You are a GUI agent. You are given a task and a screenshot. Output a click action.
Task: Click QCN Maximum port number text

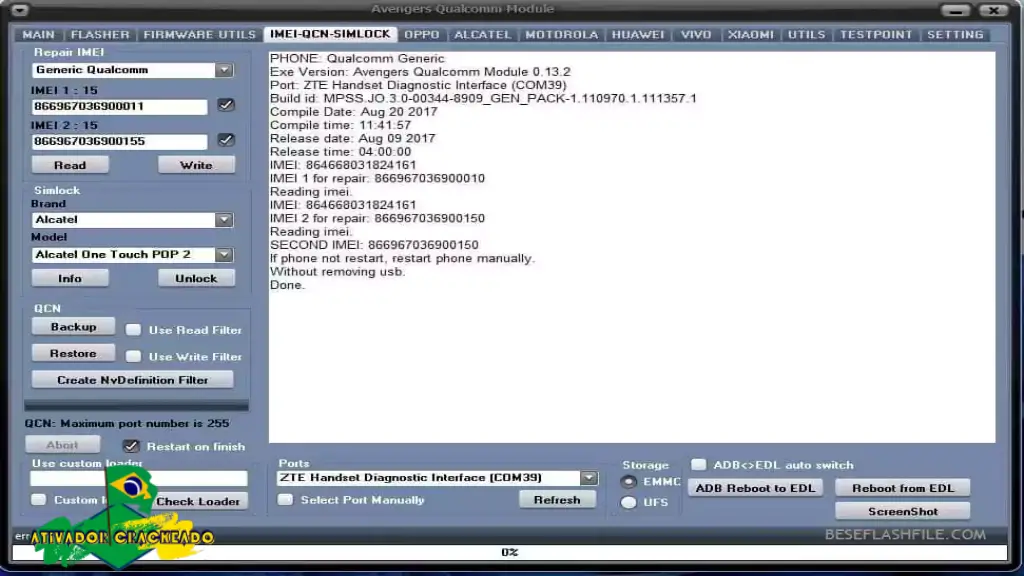pyautogui.click(x=127, y=423)
